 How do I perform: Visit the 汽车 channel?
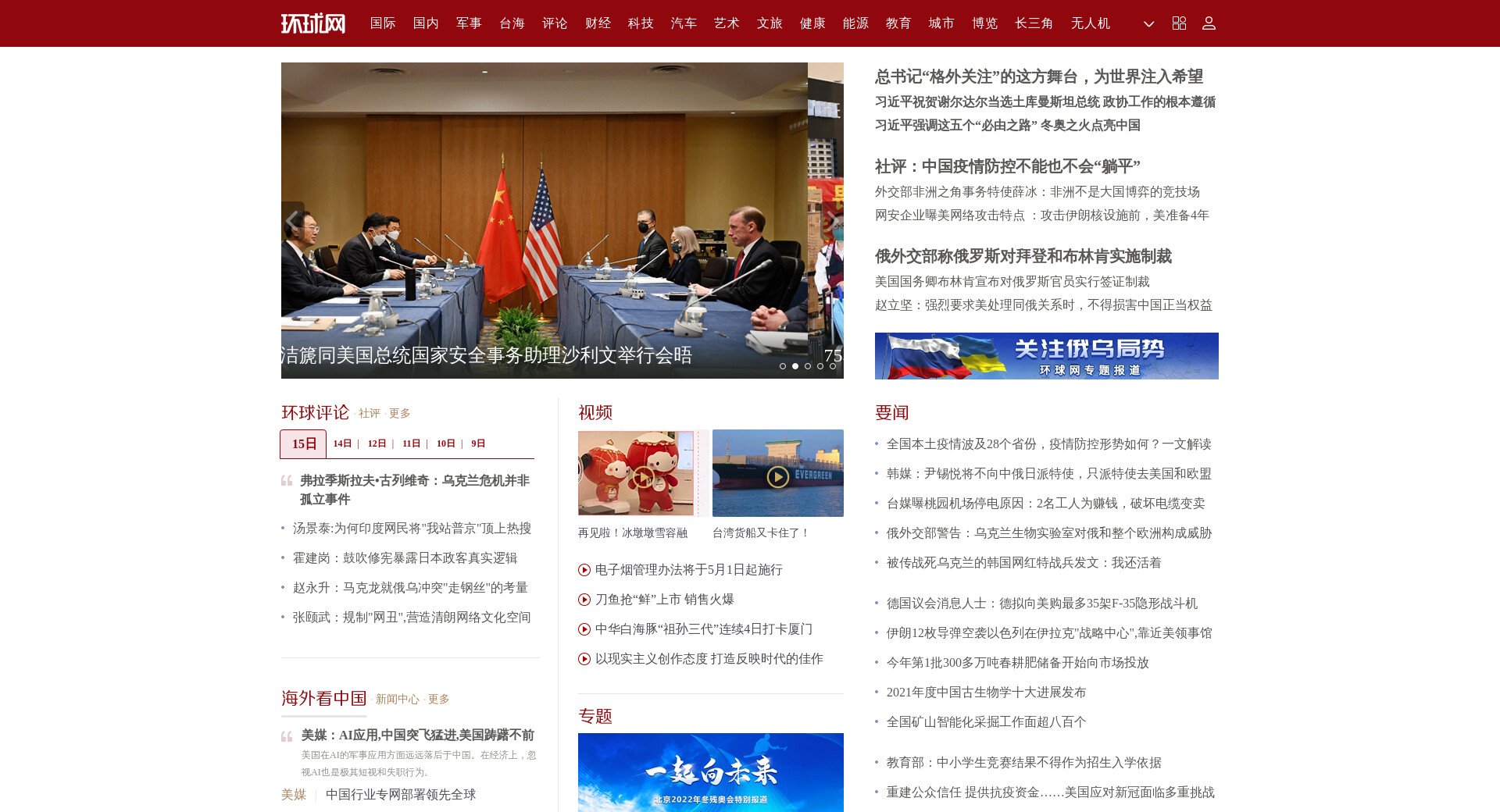point(684,23)
